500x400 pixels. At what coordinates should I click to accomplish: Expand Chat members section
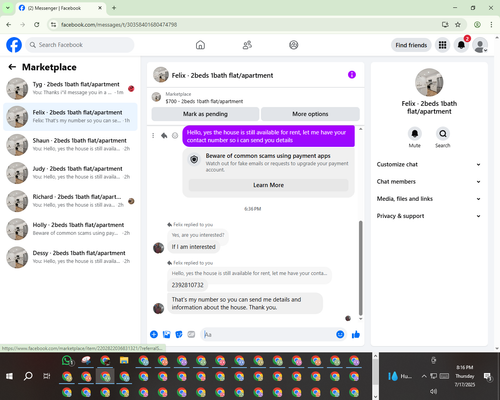pyautogui.click(x=429, y=182)
